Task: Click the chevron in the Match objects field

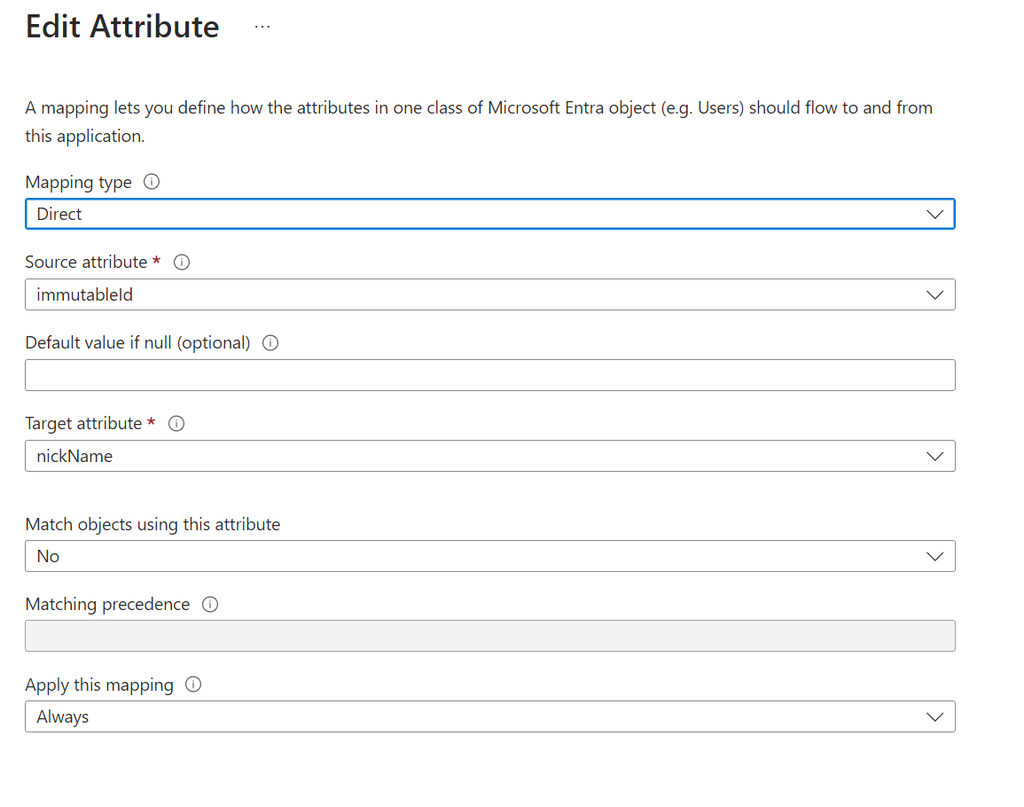Action: tap(935, 556)
